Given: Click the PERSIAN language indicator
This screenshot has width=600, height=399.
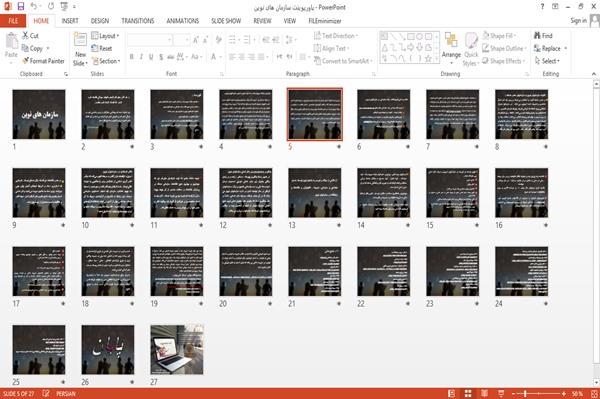Looking at the screenshot, I should 66,393.
